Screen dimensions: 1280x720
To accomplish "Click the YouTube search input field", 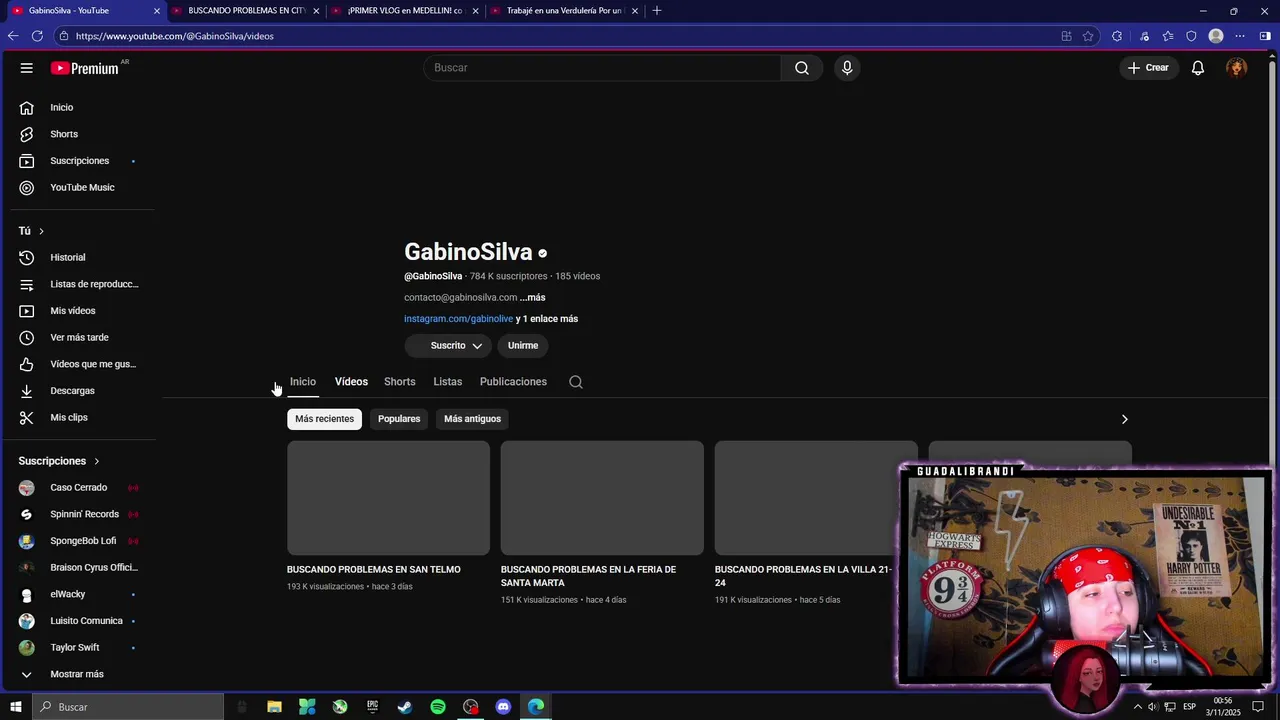I will tap(602, 68).
